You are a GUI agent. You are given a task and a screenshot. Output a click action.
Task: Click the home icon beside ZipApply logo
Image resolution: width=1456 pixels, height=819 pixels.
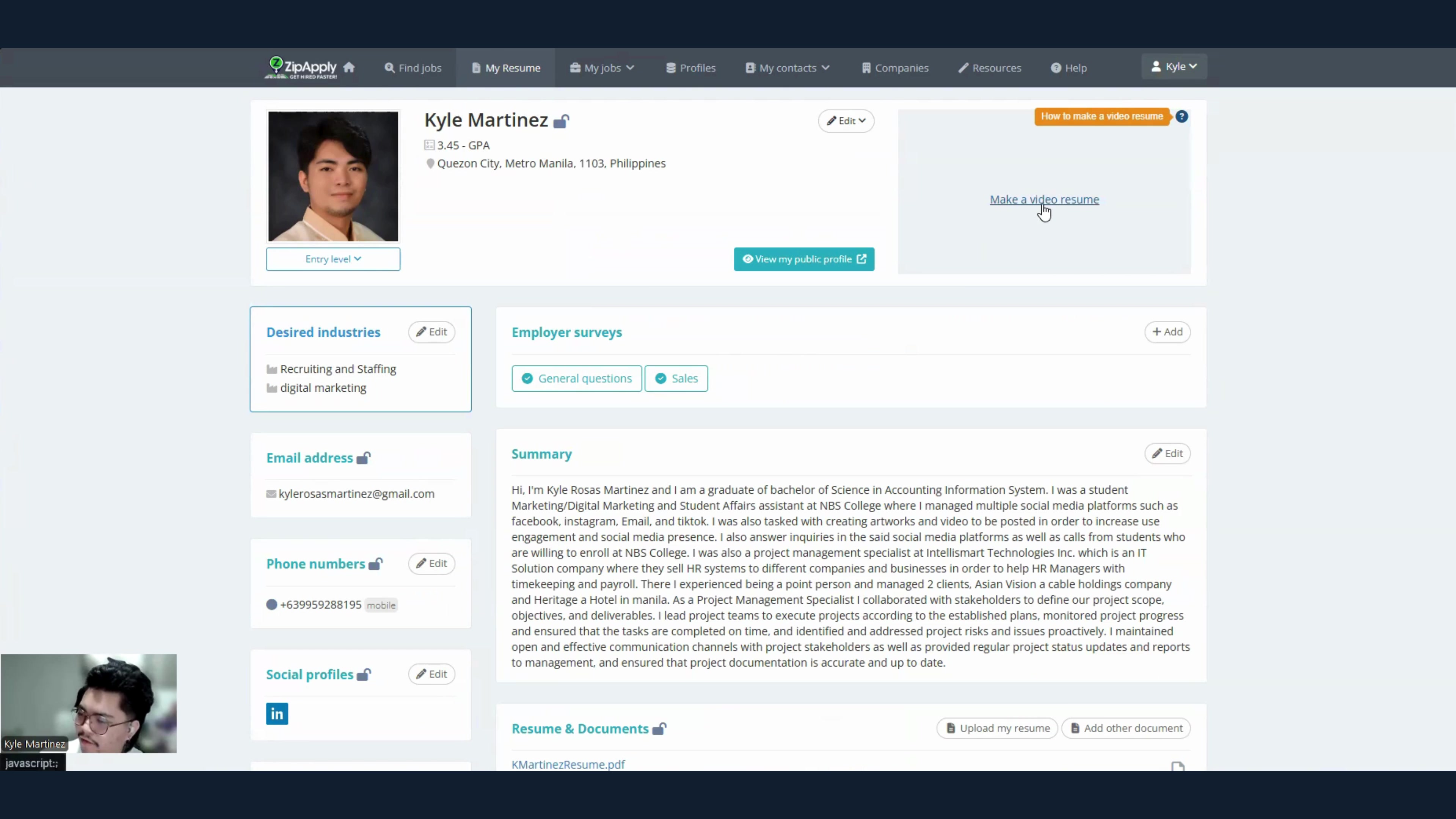tap(349, 67)
